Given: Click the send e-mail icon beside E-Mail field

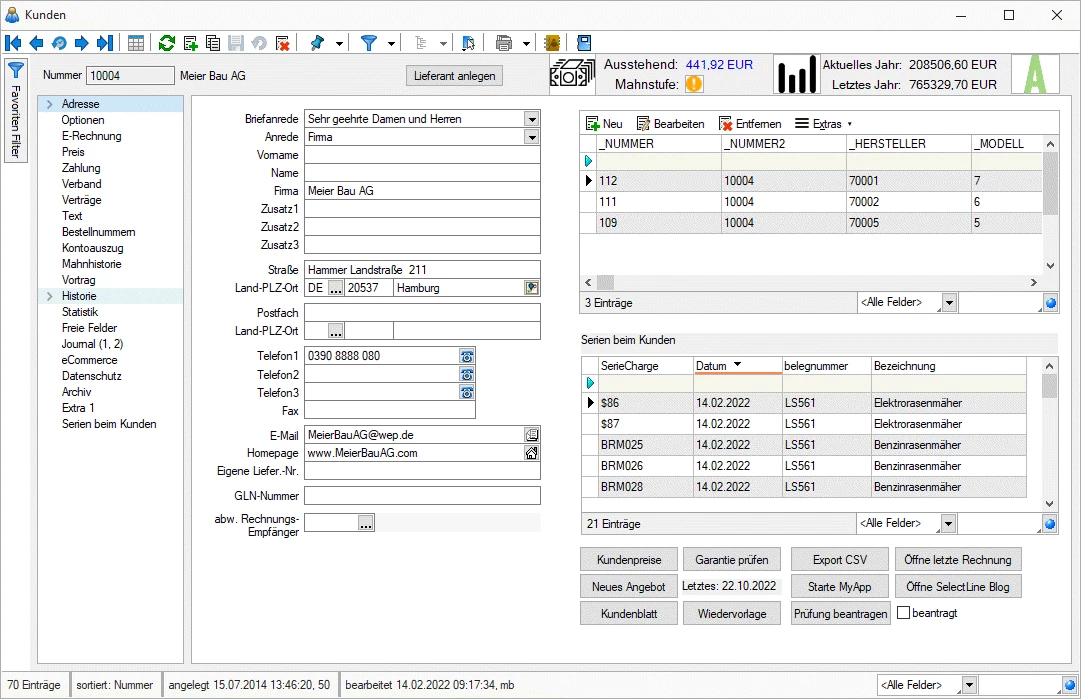Looking at the screenshot, I should 531,435.
